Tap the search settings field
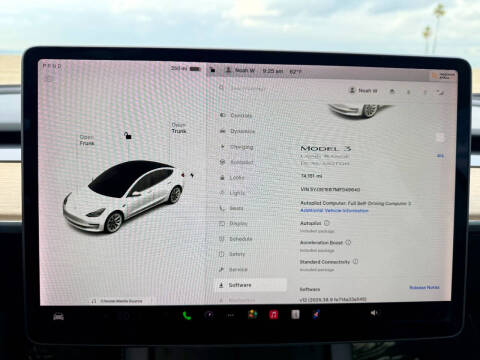Screen dimensions: 480x360 pos(248,88)
